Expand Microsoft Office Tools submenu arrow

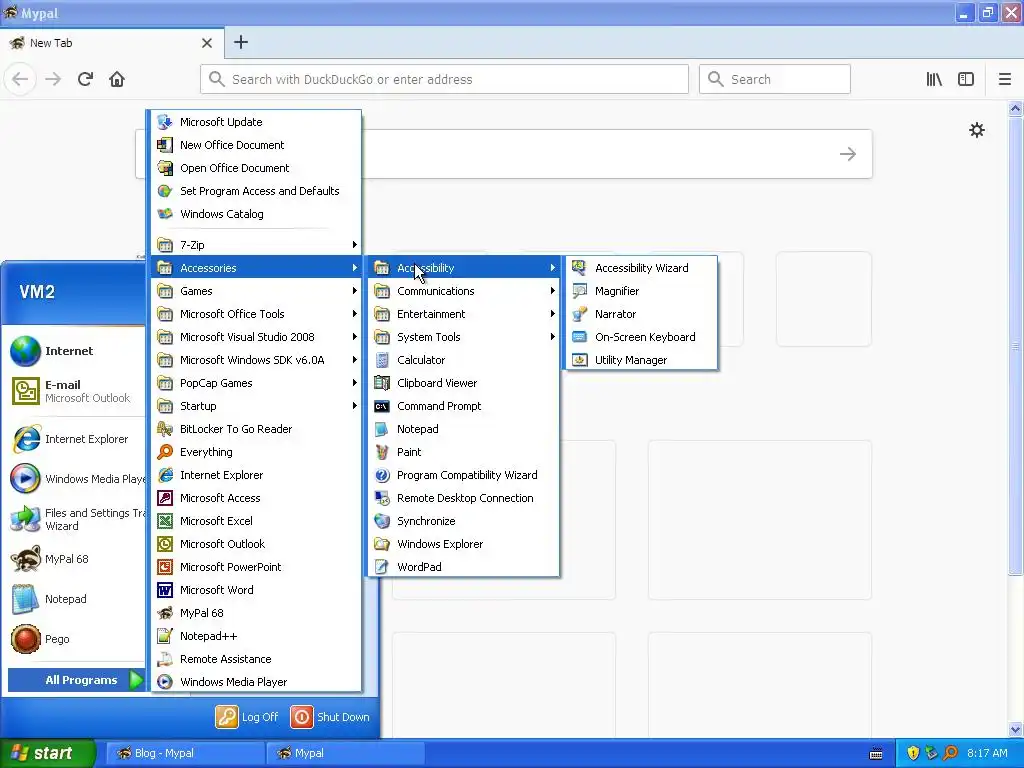click(355, 314)
